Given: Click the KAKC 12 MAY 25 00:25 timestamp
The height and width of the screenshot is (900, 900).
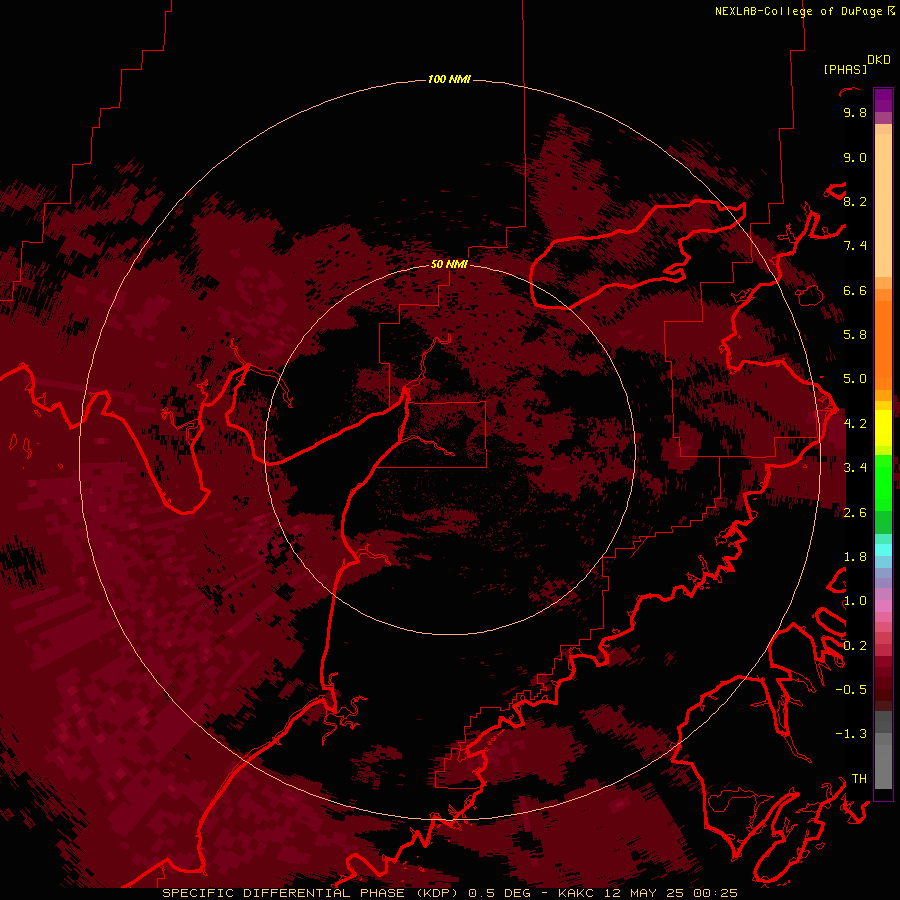Looking at the screenshot, I should (x=647, y=893).
